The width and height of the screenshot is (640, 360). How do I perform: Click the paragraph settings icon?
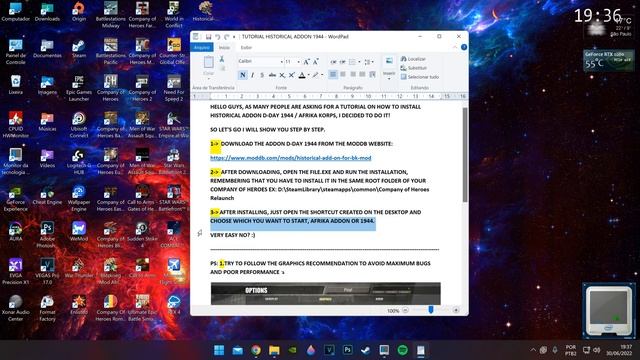tap(372, 74)
